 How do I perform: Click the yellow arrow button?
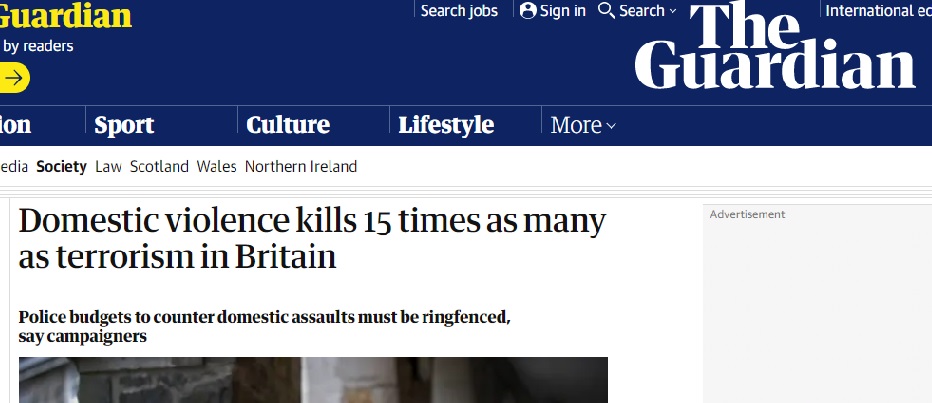(x=14, y=77)
